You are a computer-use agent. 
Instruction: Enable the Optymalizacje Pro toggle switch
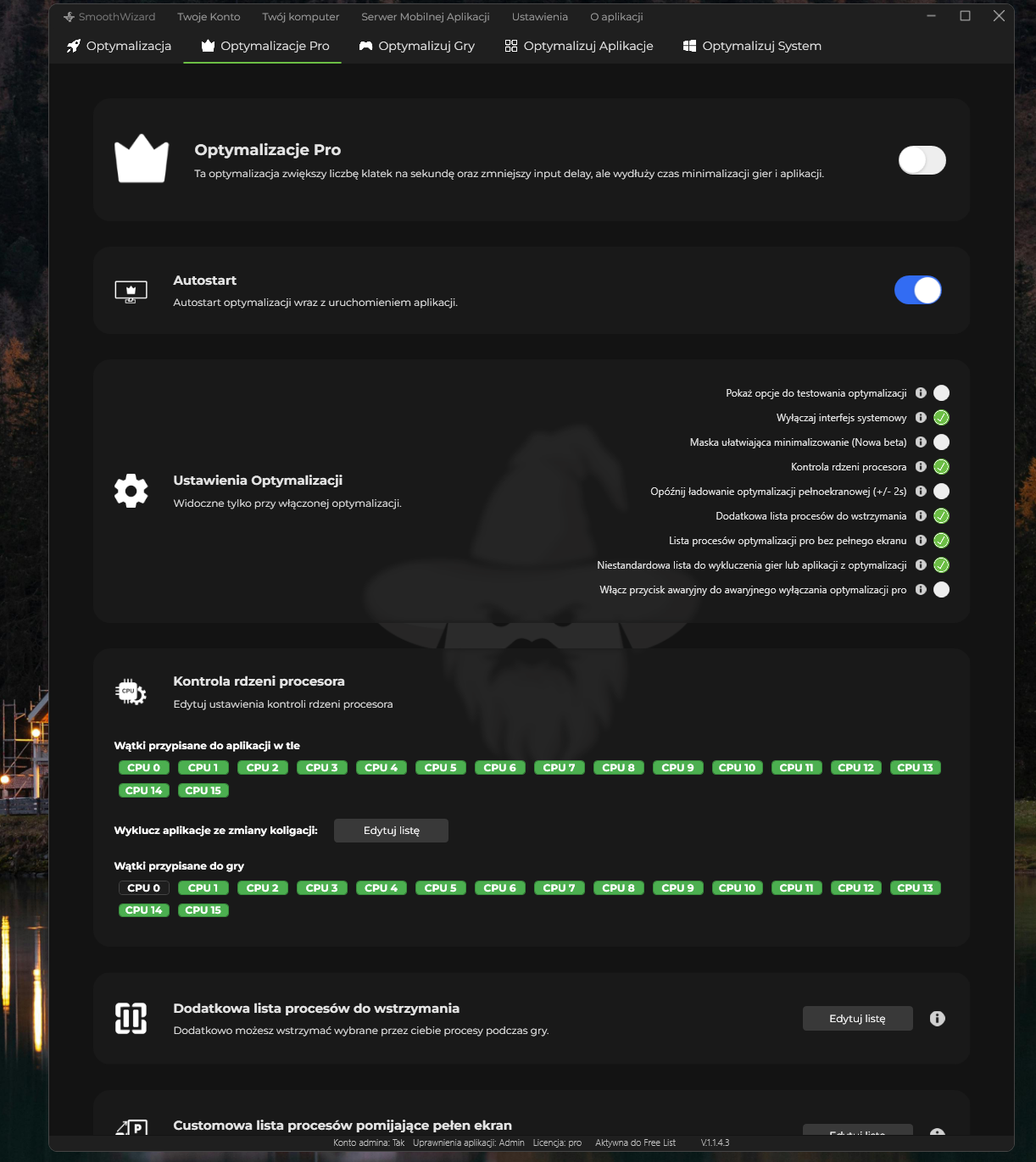click(x=922, y=160)
